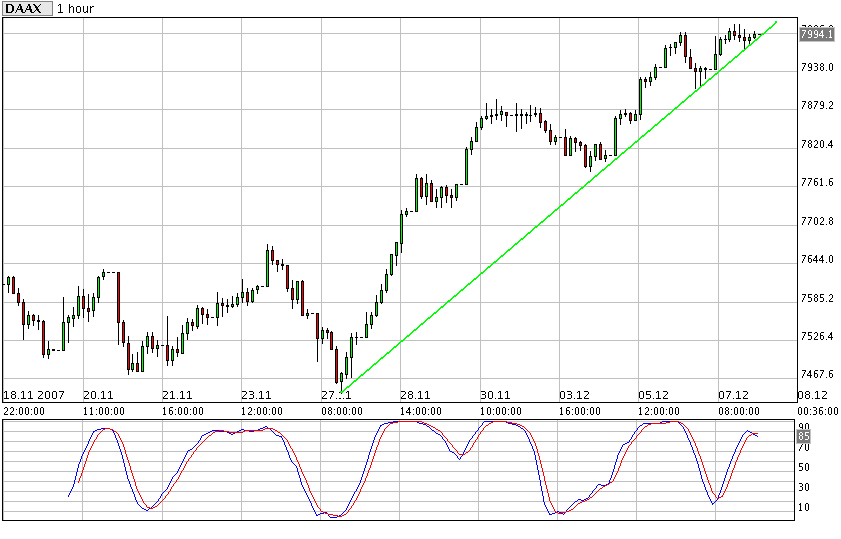Select the 07.12 date marker

(x=733, y=395)
